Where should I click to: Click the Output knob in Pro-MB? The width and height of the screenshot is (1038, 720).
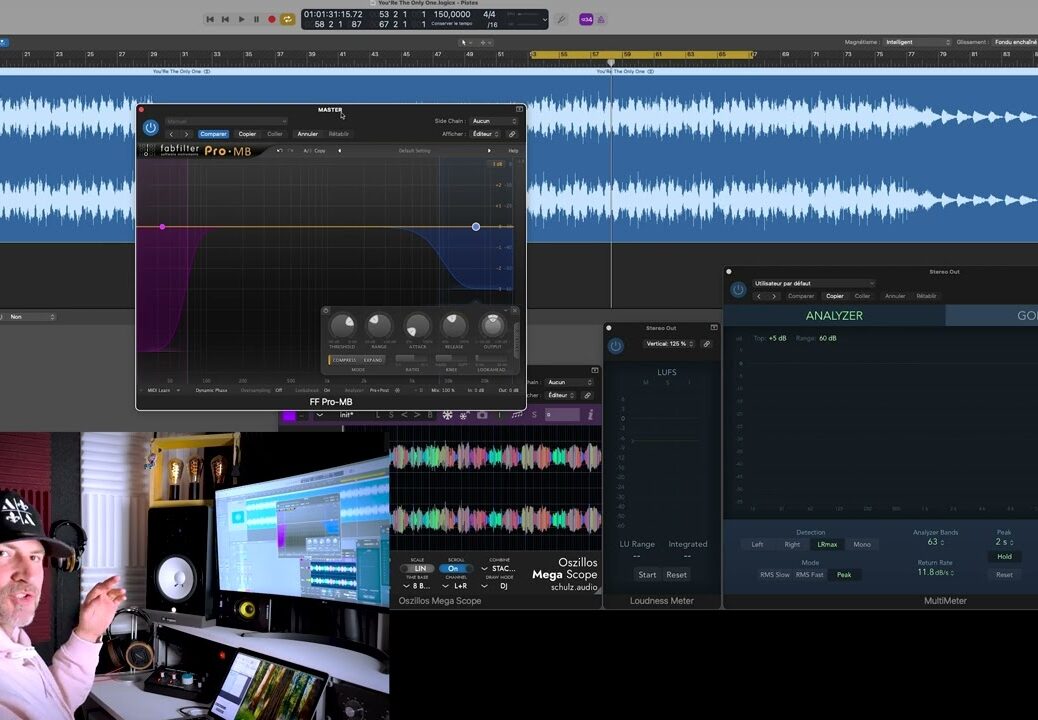492,326
